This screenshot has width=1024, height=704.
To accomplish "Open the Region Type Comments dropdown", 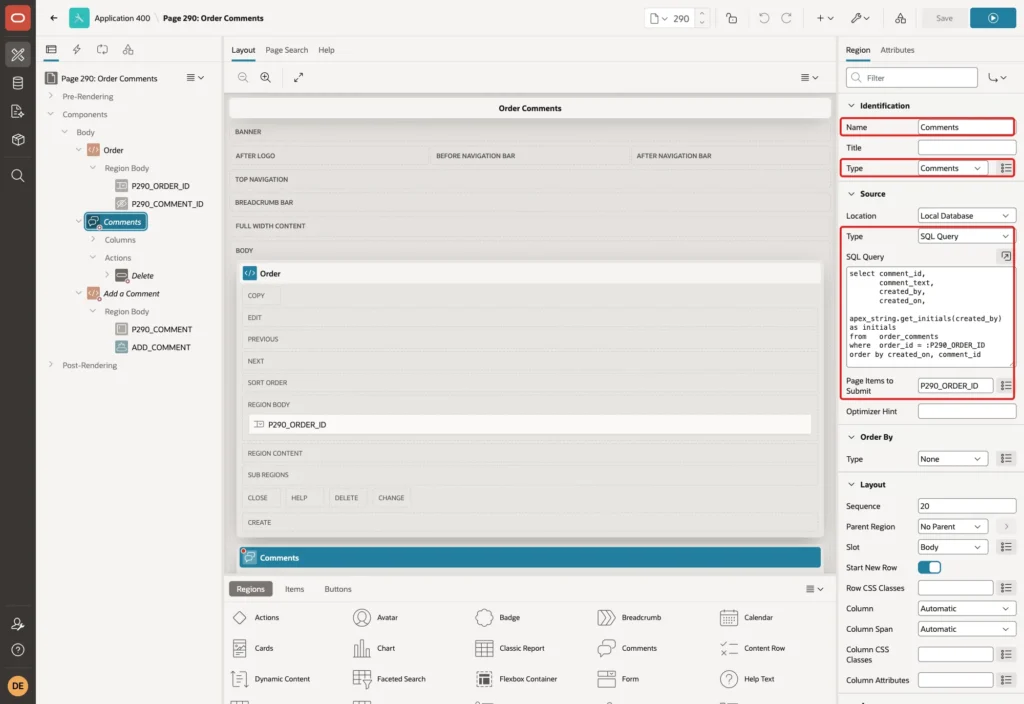I will coord(952,168).
